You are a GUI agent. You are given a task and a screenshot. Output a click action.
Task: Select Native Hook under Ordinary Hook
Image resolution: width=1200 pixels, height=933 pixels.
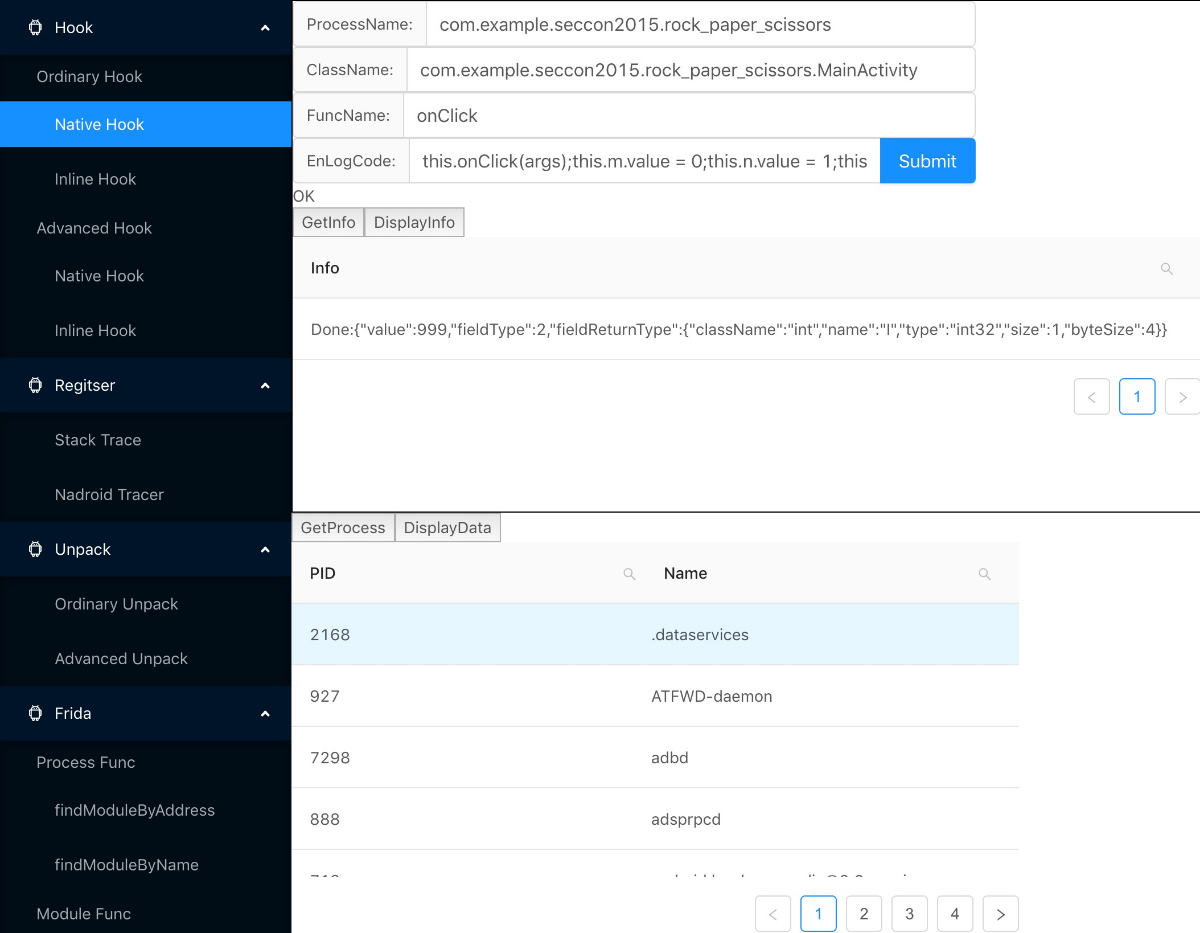point(145,124)
